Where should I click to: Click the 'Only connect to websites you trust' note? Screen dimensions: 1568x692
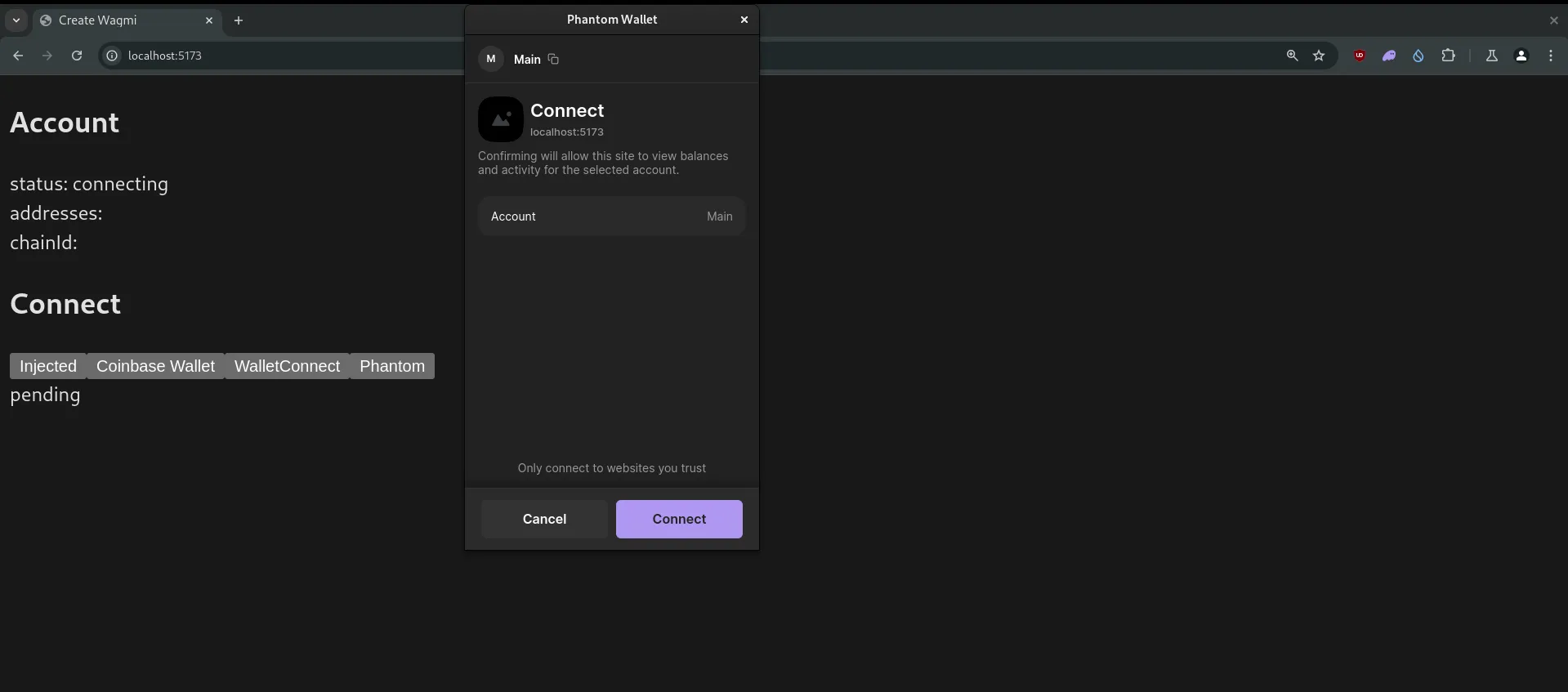(612, 468)
